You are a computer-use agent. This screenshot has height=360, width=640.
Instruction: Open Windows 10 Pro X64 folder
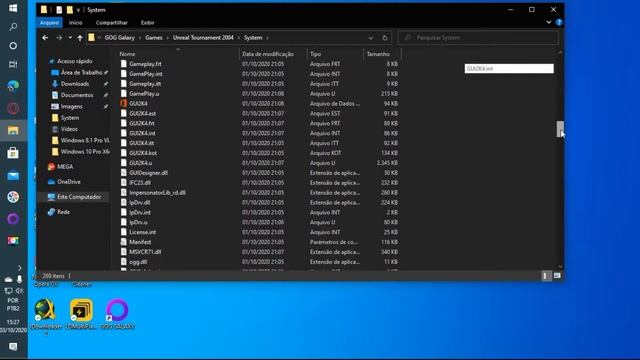[85, 152]
